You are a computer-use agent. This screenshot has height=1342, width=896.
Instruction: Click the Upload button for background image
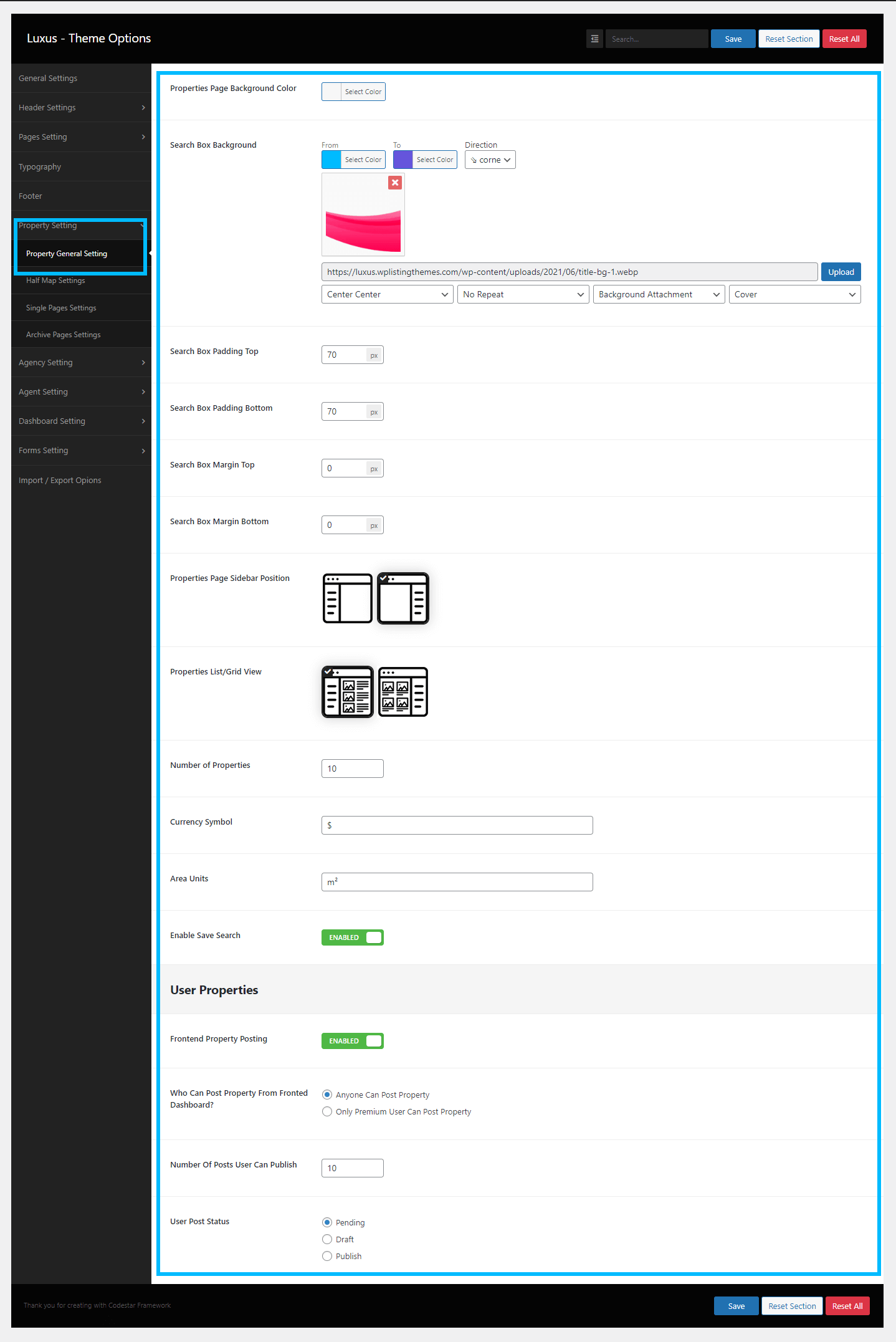coord(841,272)
